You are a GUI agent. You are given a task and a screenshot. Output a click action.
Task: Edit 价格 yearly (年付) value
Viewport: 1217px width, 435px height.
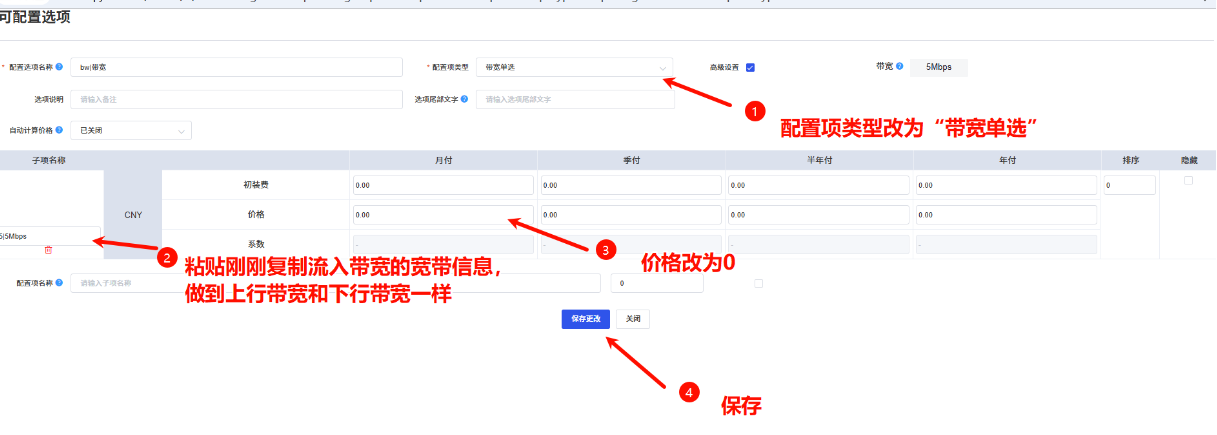(x=1007, y=214)
